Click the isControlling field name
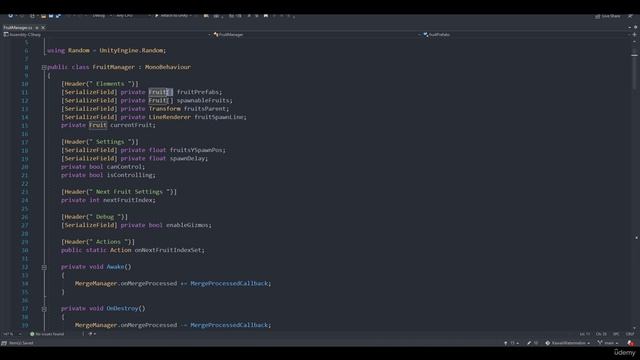640x360 pixels. point(129,175)
